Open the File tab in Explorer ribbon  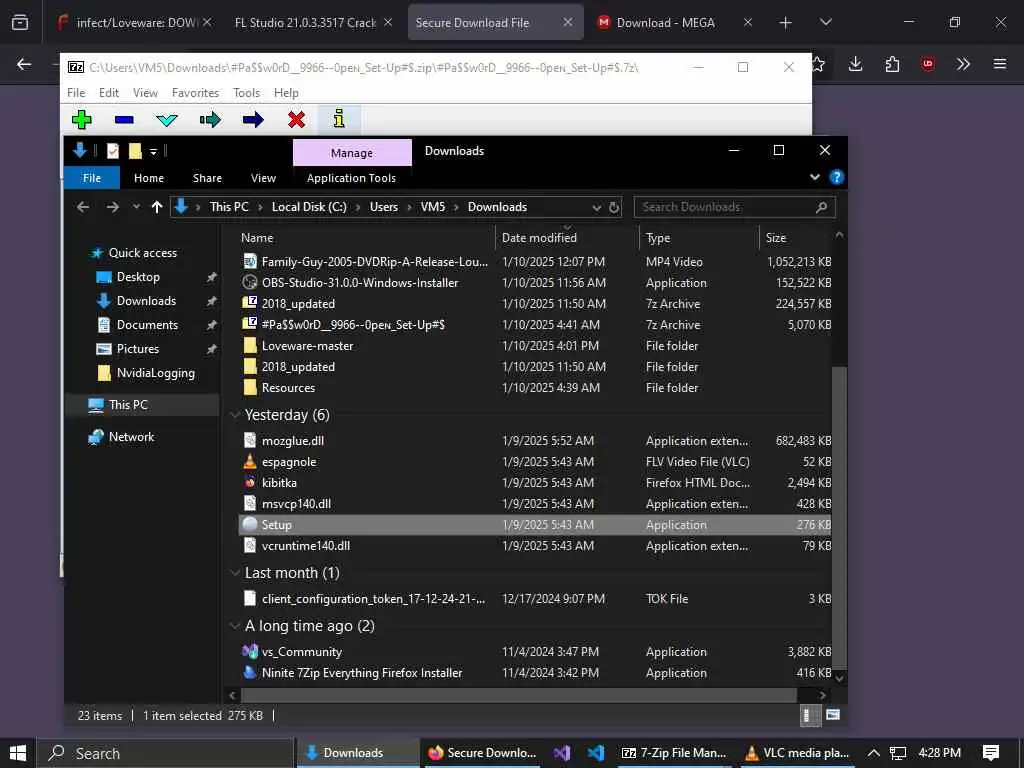92,178
